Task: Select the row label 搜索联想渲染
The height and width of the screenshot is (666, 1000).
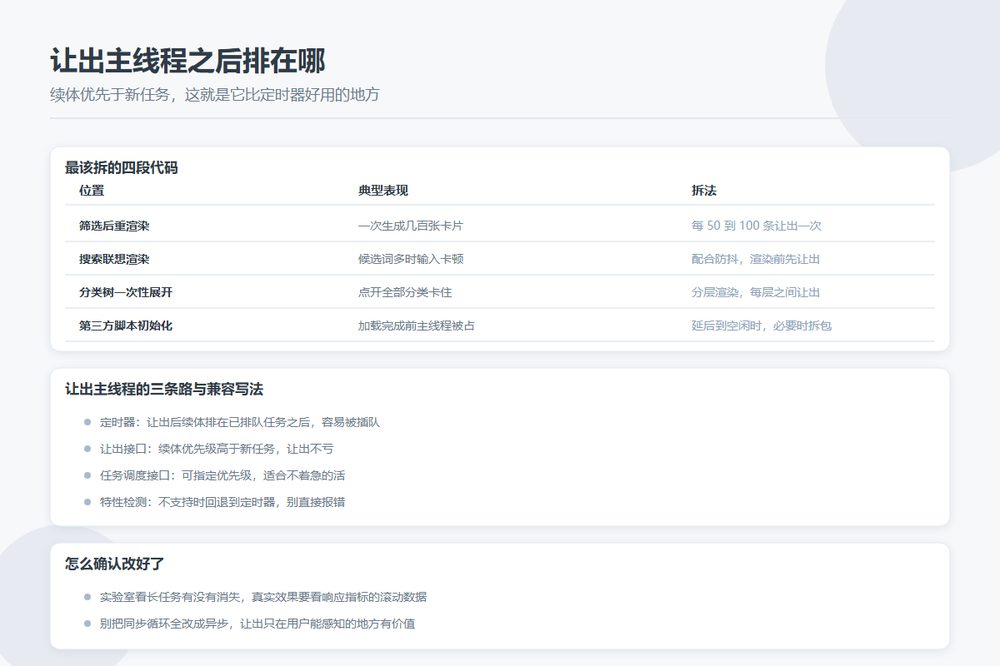Action: pyautogui.click(x=114, y=258)
